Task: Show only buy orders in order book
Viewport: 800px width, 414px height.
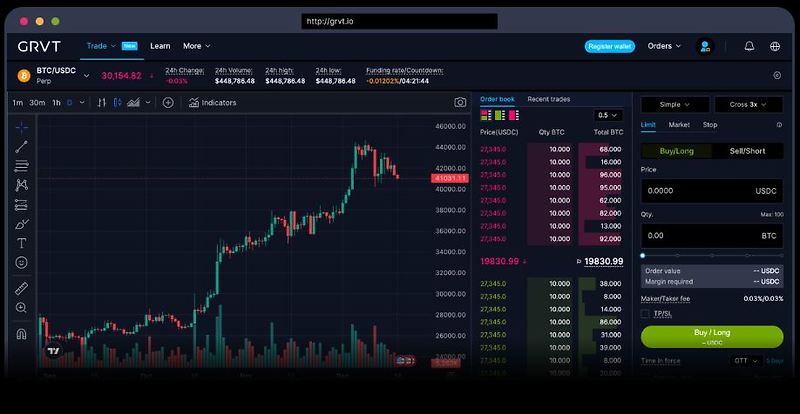Action: point(499,115)
